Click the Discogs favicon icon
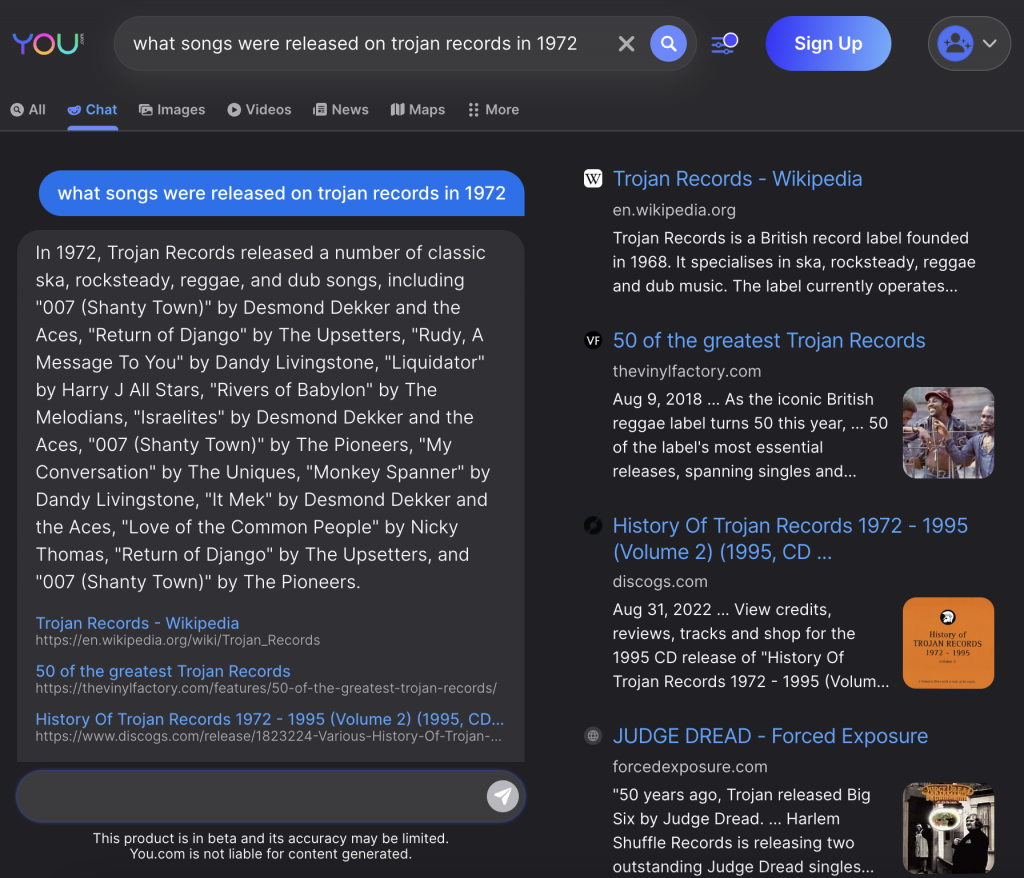 click(x=593, y=525)
